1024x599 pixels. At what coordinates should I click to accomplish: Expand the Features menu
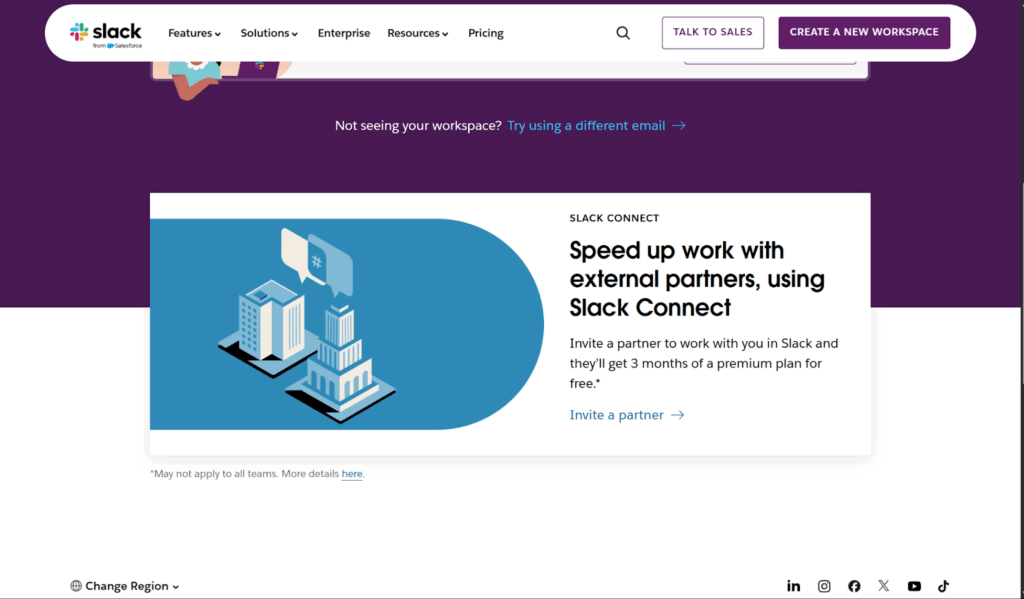coord(194,33)
